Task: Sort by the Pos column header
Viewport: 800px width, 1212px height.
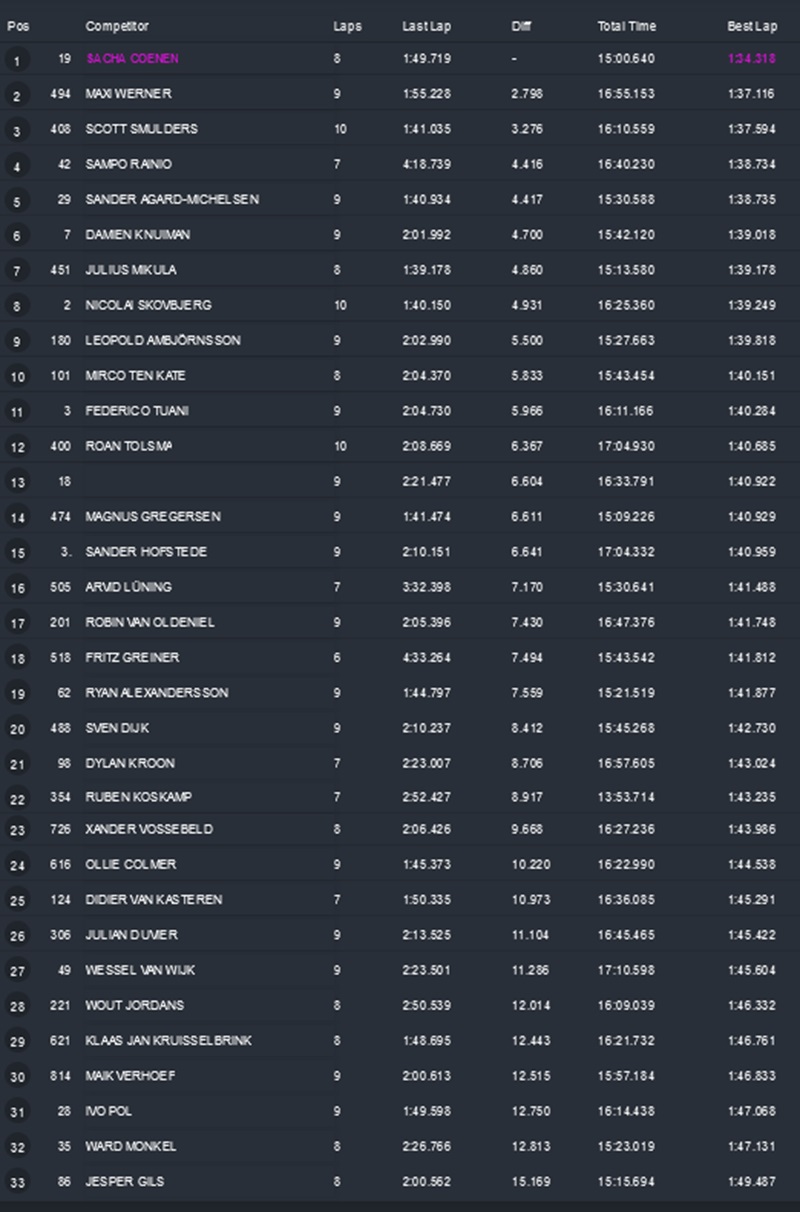Action: tap(17, 26)
